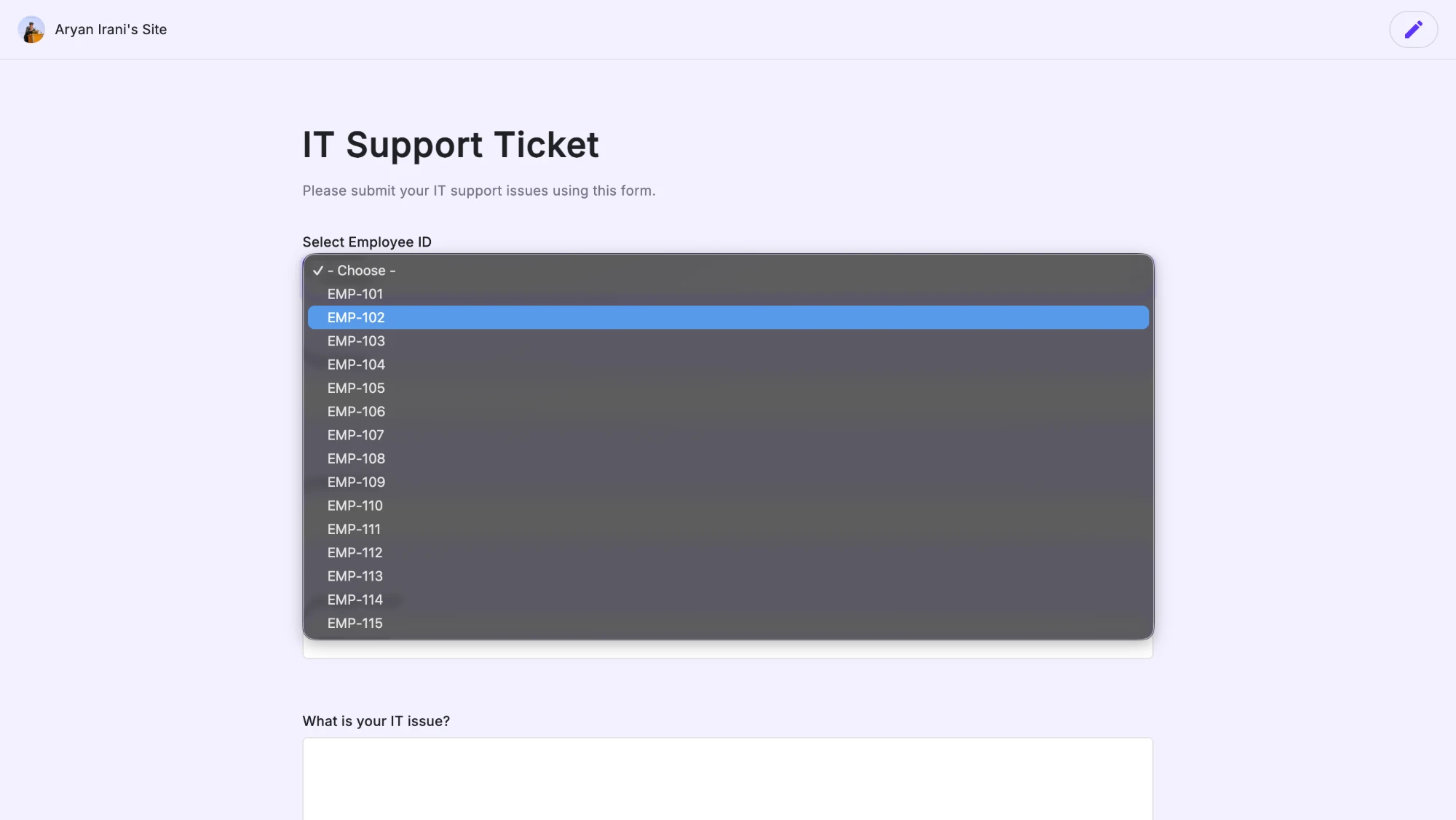Select the EMP-112 option

click(728, 553)
